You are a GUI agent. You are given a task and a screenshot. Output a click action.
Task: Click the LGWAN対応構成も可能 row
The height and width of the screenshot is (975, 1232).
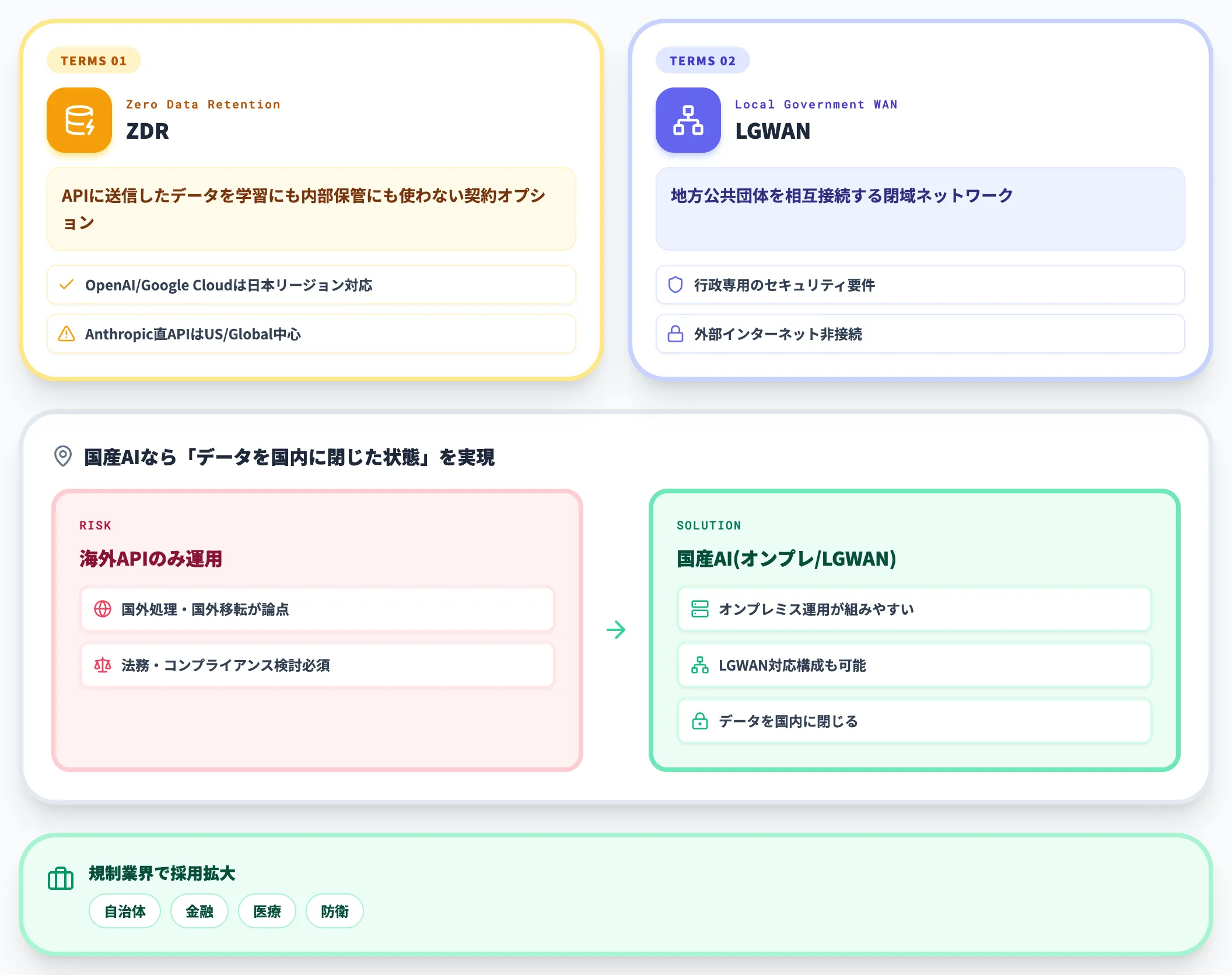(x=915, y=665)
